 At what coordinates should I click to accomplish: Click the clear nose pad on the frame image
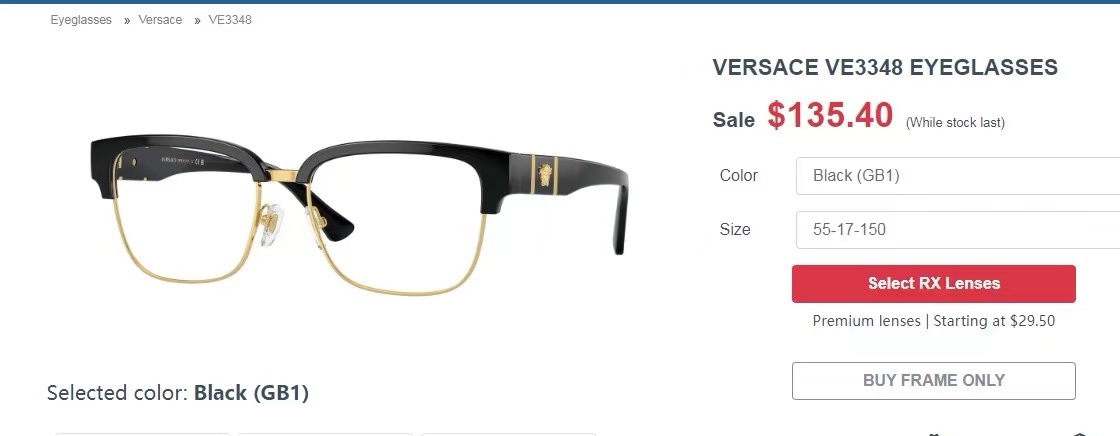269,225
